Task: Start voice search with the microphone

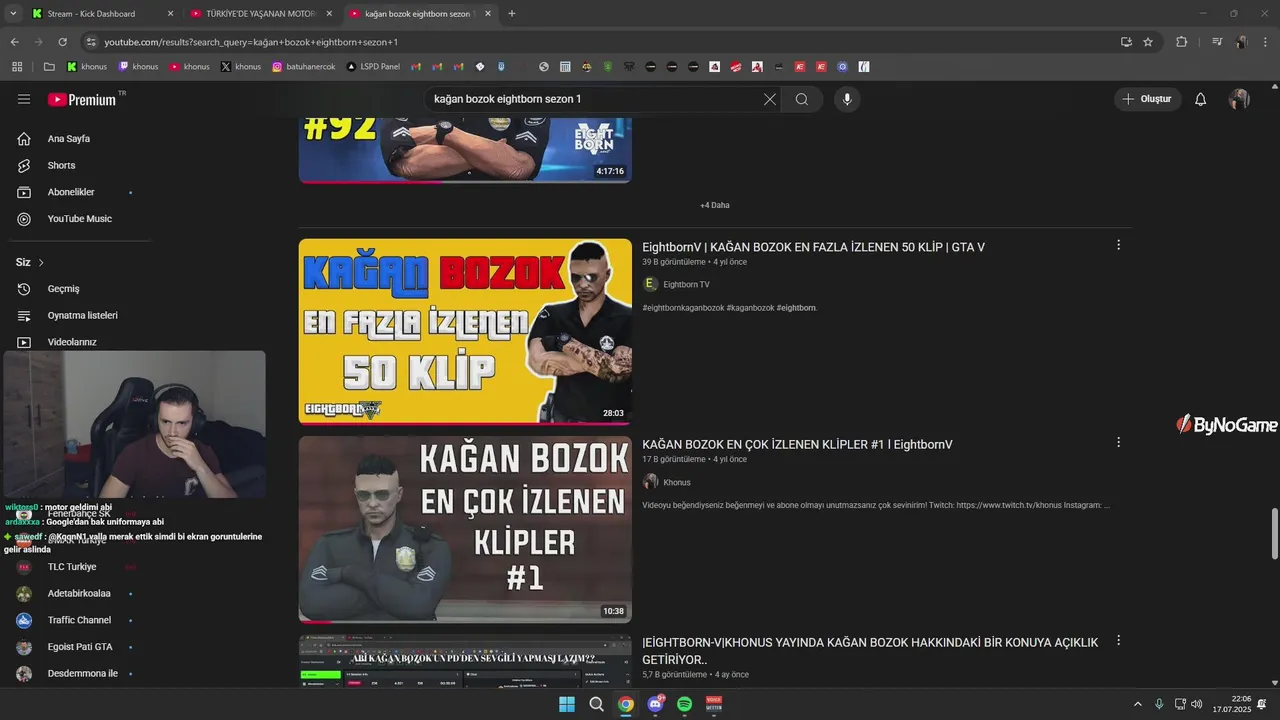Action: point(847,99)
